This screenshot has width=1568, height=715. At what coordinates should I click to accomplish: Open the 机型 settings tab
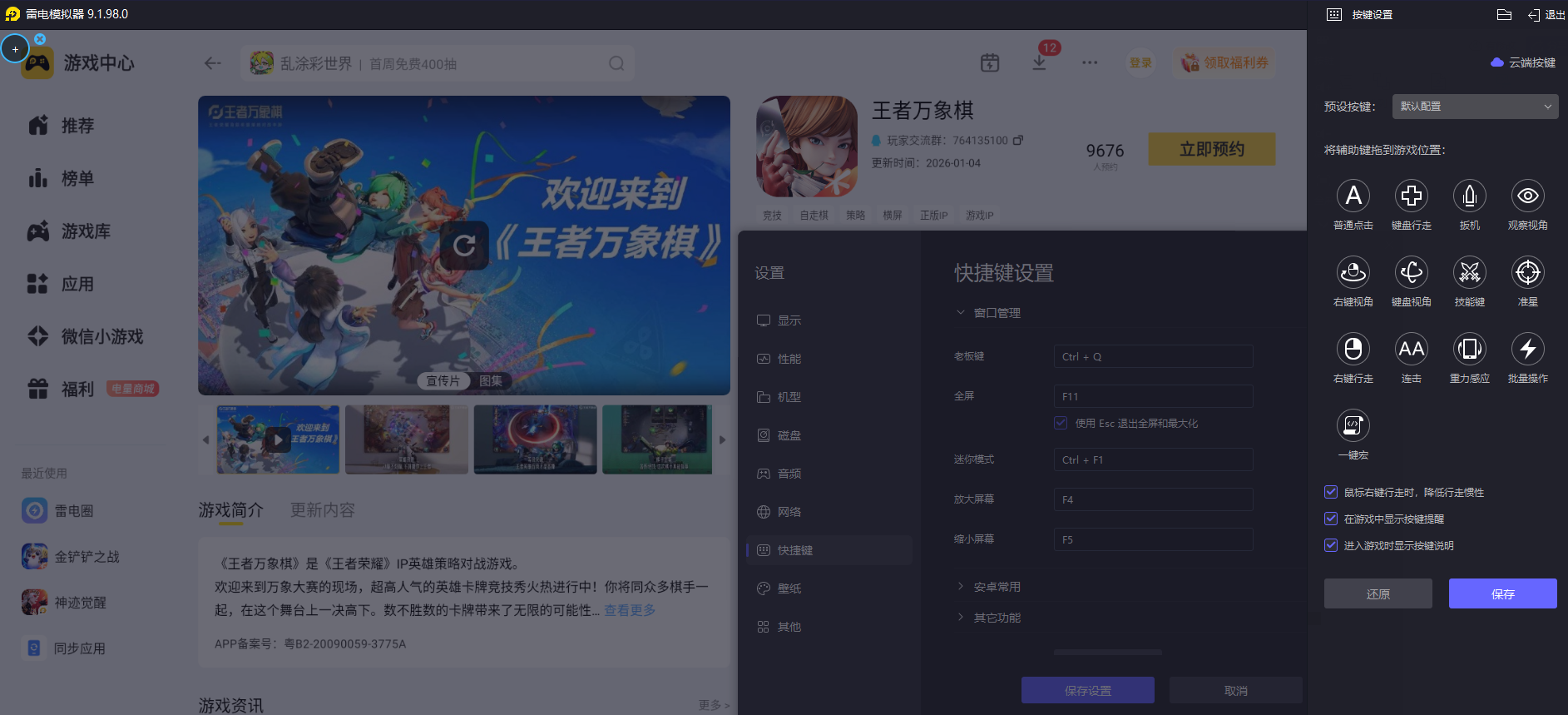click(829, 397)
